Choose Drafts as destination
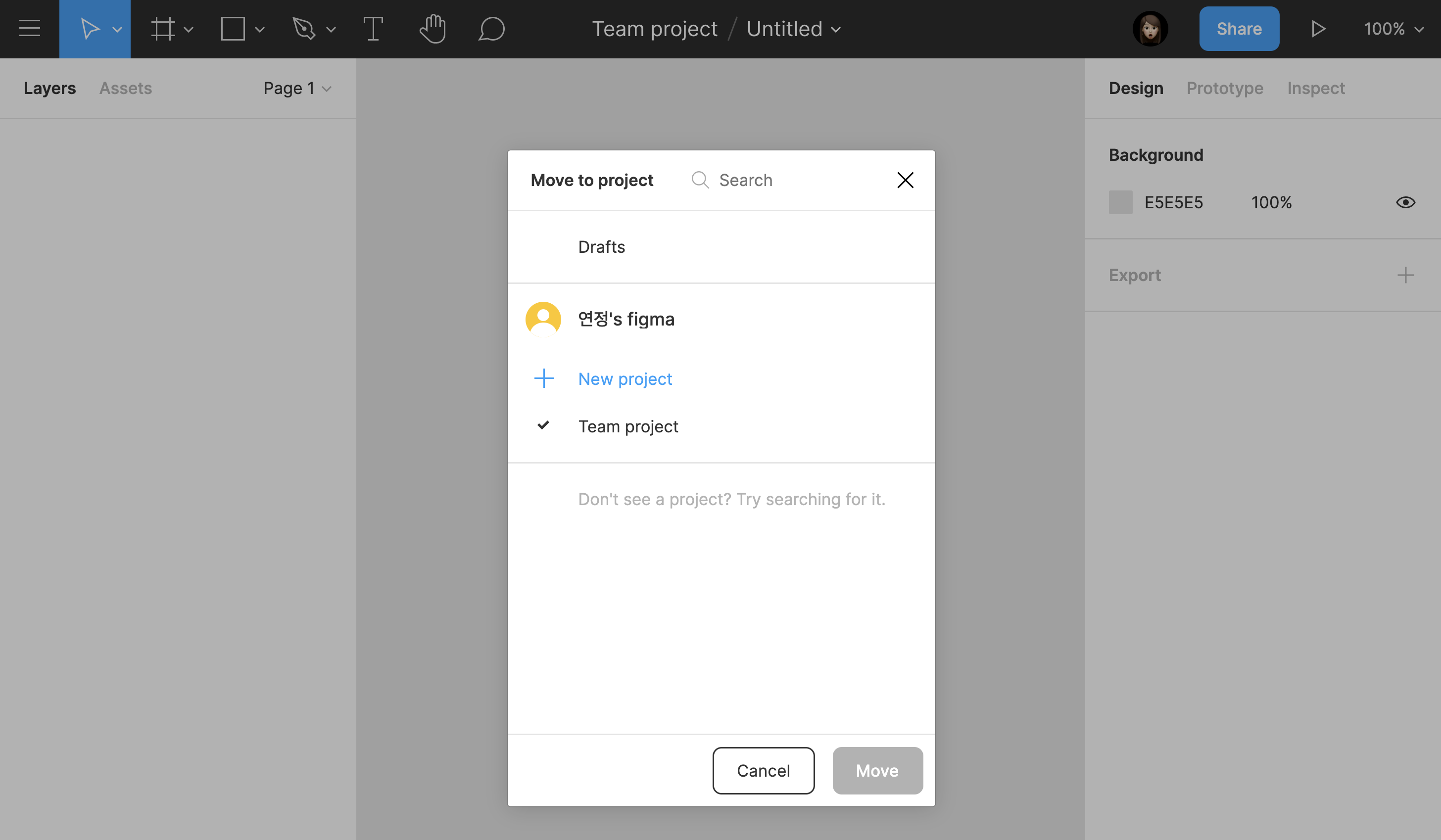The height and width of the screenshot is (840, 1441). tap(601, 246)
